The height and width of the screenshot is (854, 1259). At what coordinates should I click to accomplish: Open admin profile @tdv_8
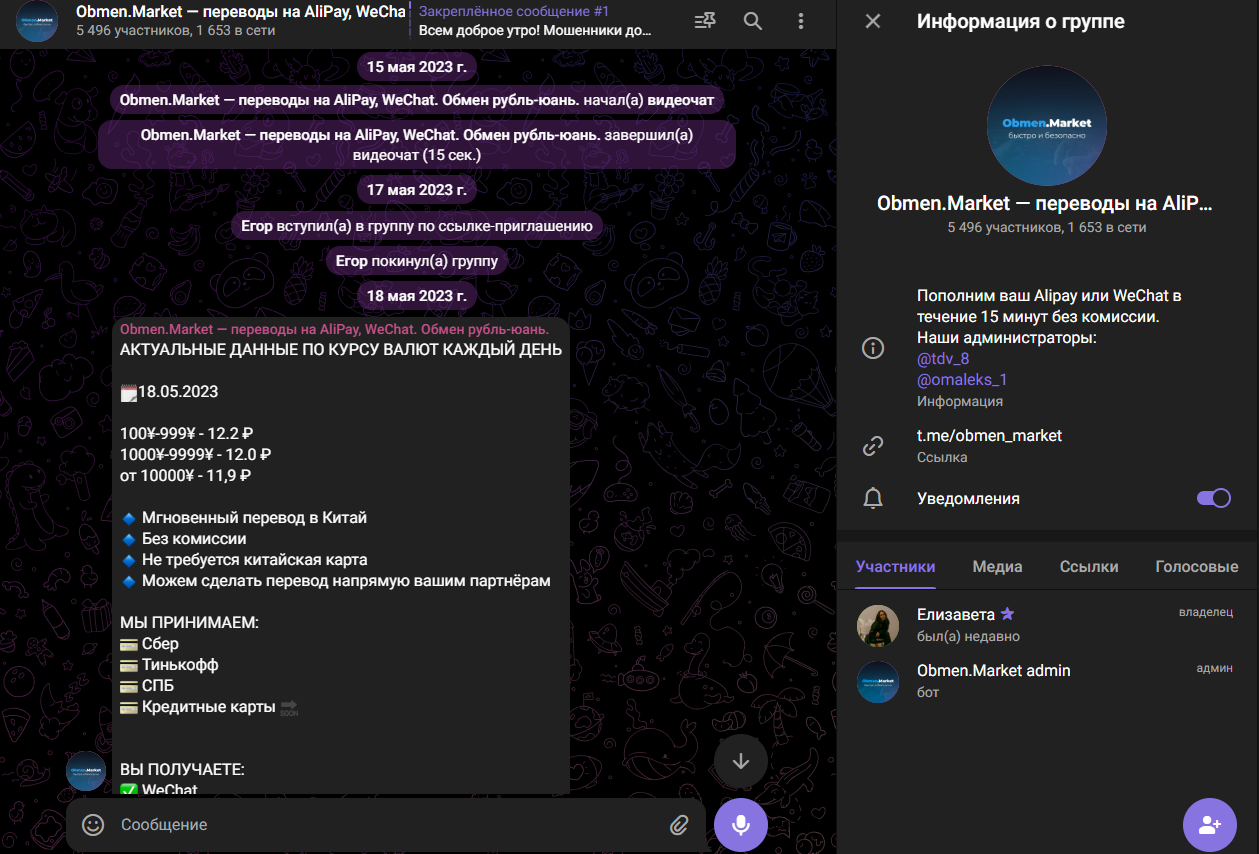tap(943, 358)
